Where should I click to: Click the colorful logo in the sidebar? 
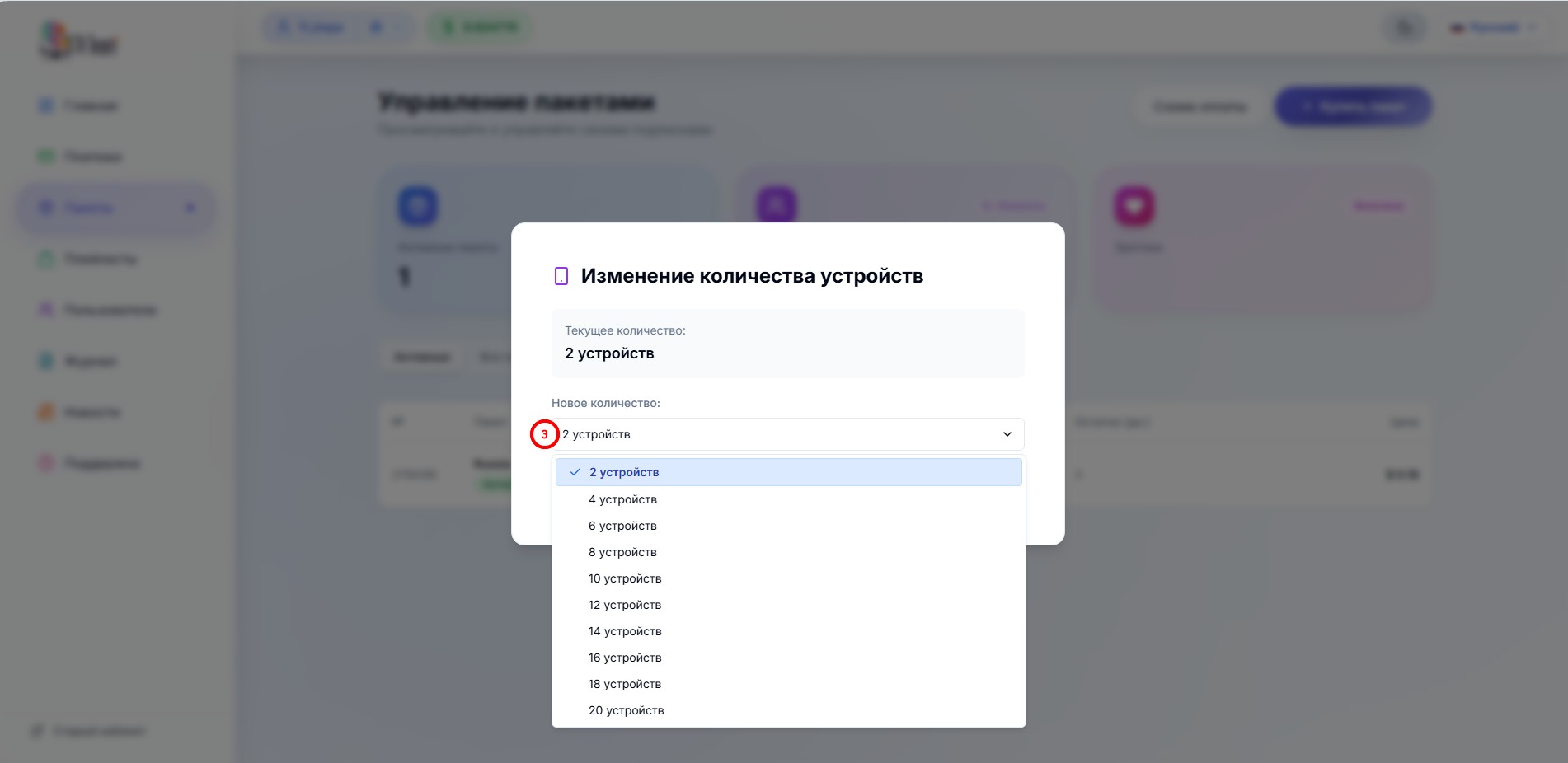(79, 41)
